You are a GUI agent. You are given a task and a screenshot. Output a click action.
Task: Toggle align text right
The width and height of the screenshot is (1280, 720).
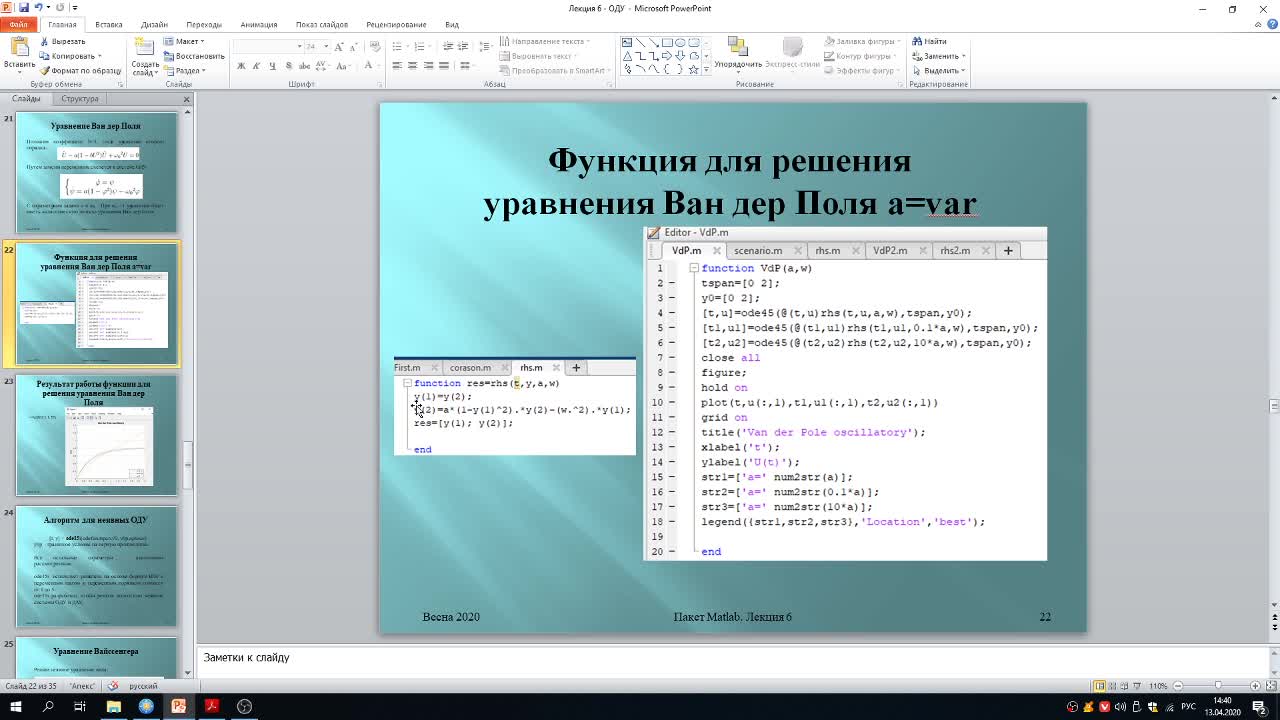429,66
